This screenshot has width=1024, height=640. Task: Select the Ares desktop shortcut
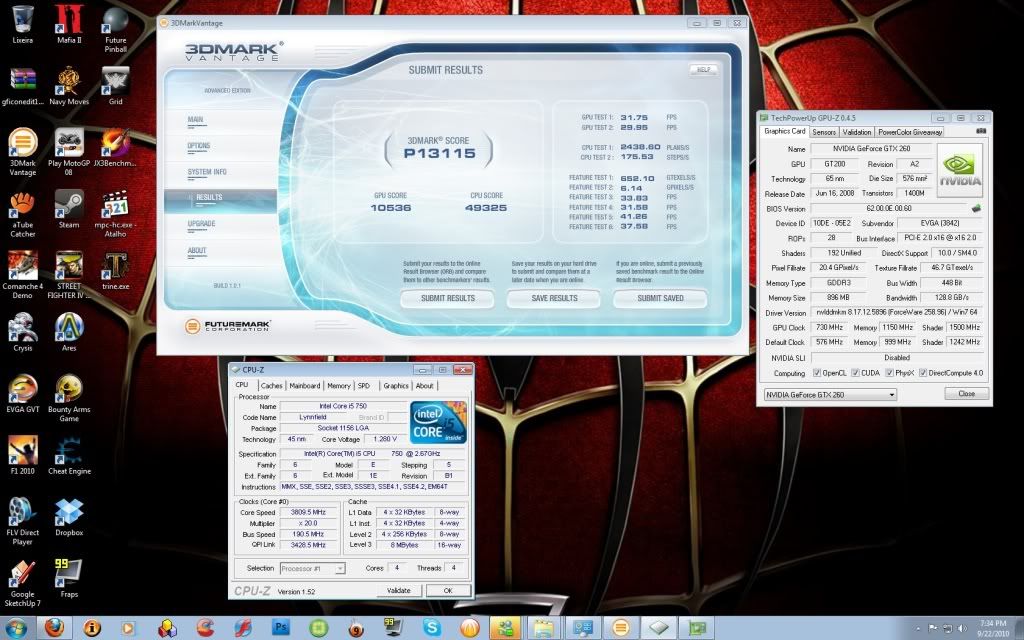(x=69, y=332)
